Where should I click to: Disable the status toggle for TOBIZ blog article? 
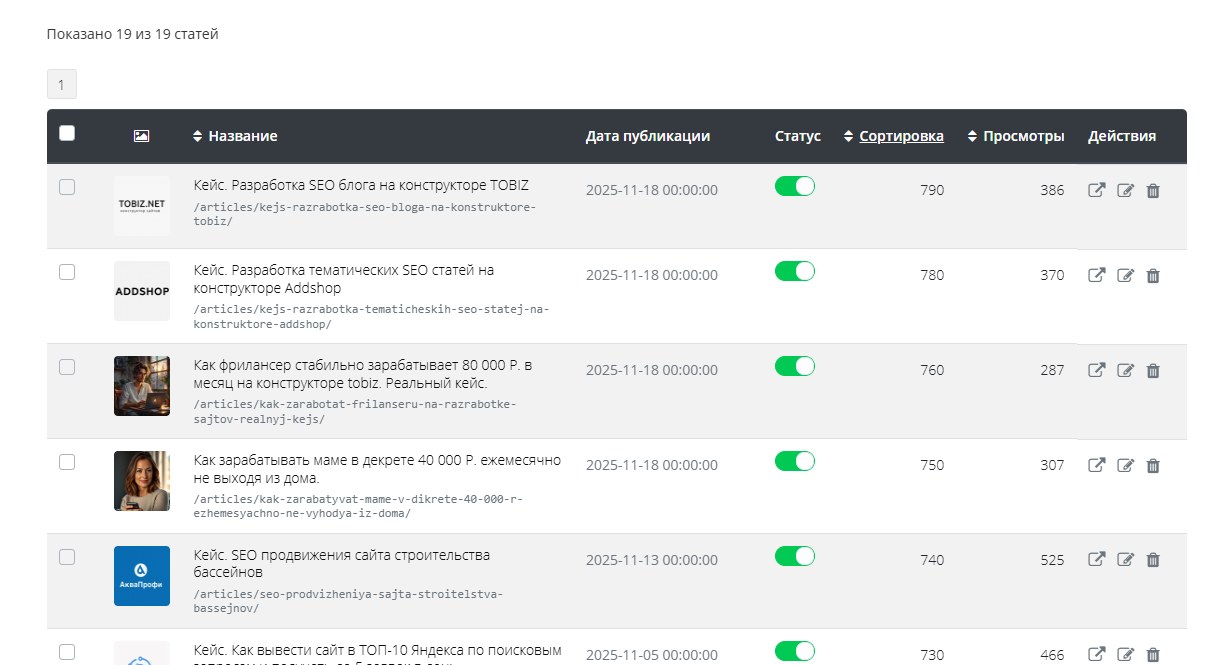[795, 186]
